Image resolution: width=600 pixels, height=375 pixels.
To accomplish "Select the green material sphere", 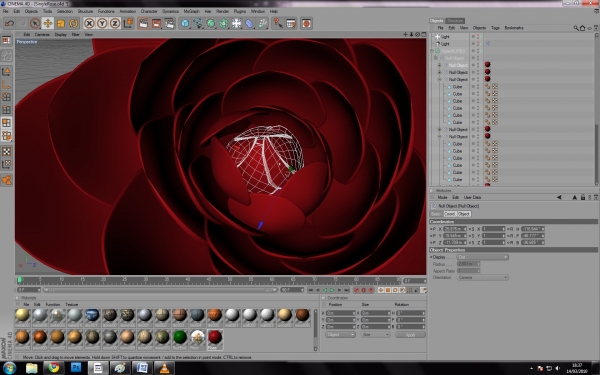I will pyautogui.click(x=180, y=338).
